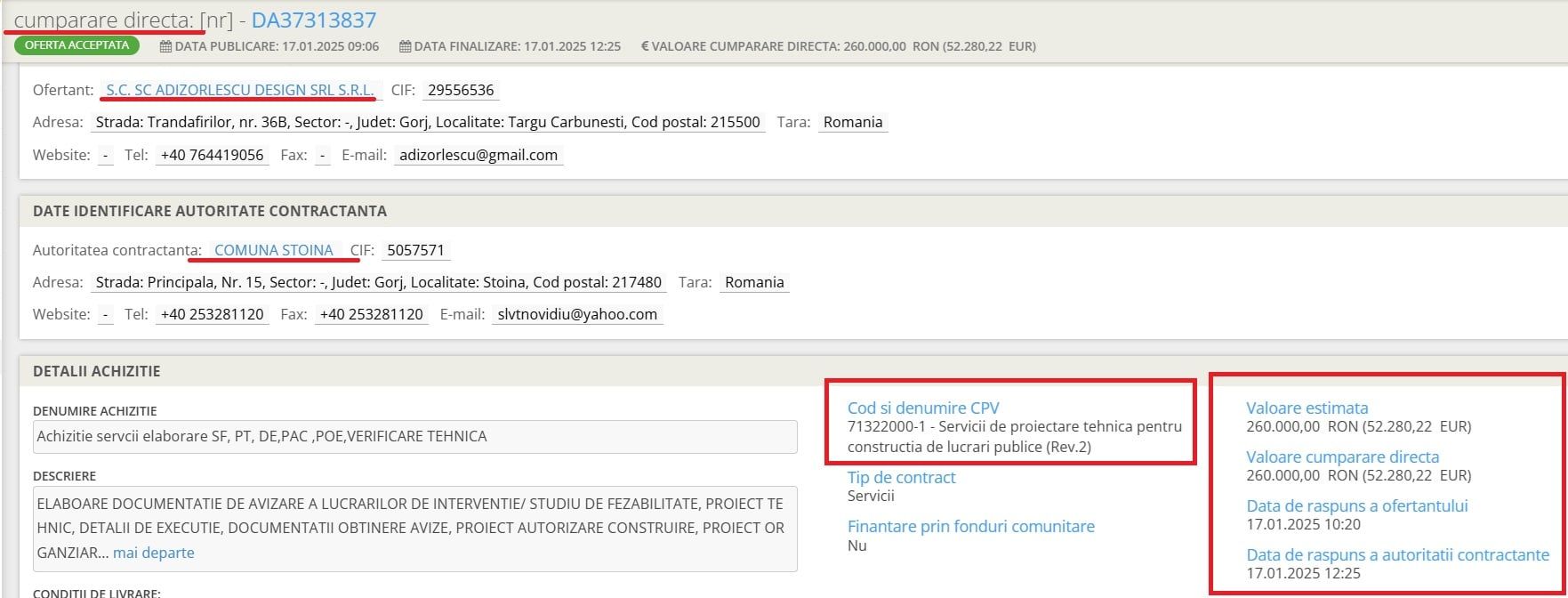Screen dimensions: 1568x598
Task: Click the email slvtnovidiu@yahoo.com
Action: click(x=577, y=314)
